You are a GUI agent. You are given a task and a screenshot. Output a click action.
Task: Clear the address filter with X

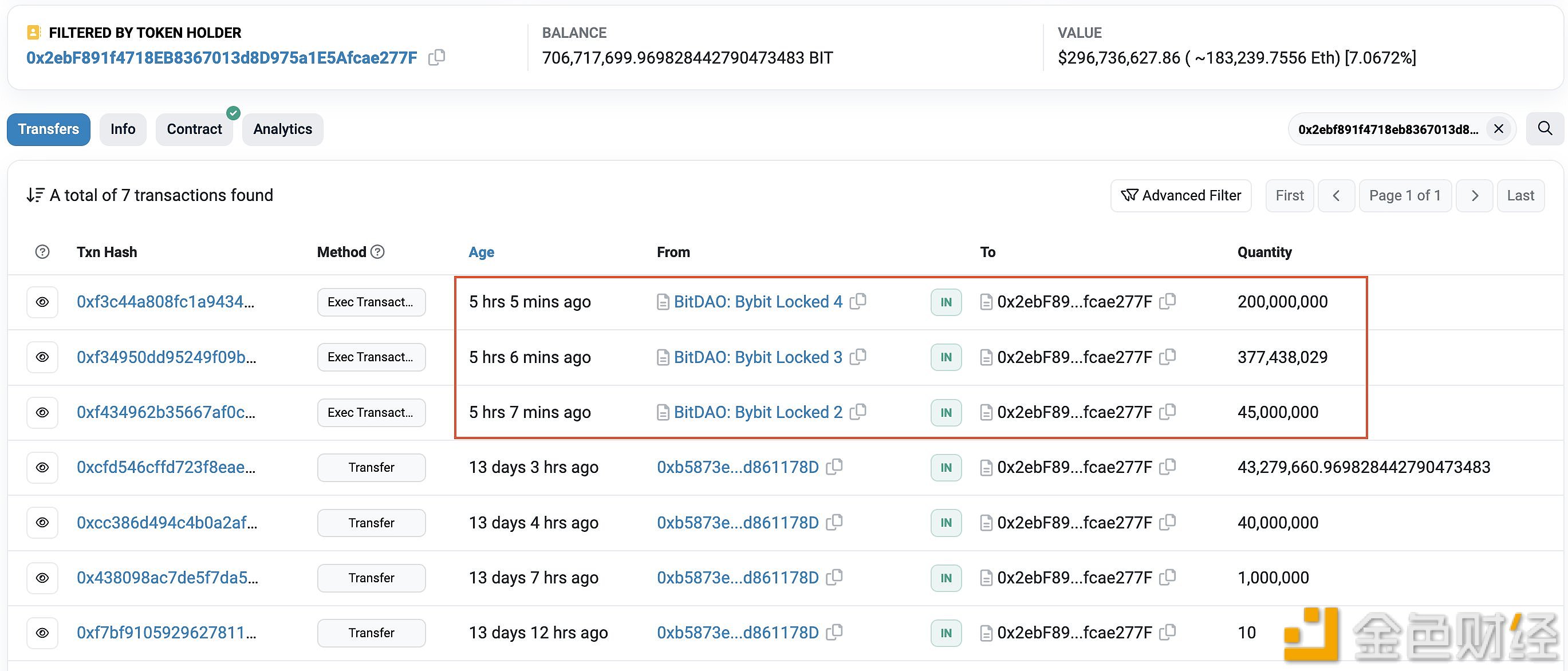coord(1498,129)
